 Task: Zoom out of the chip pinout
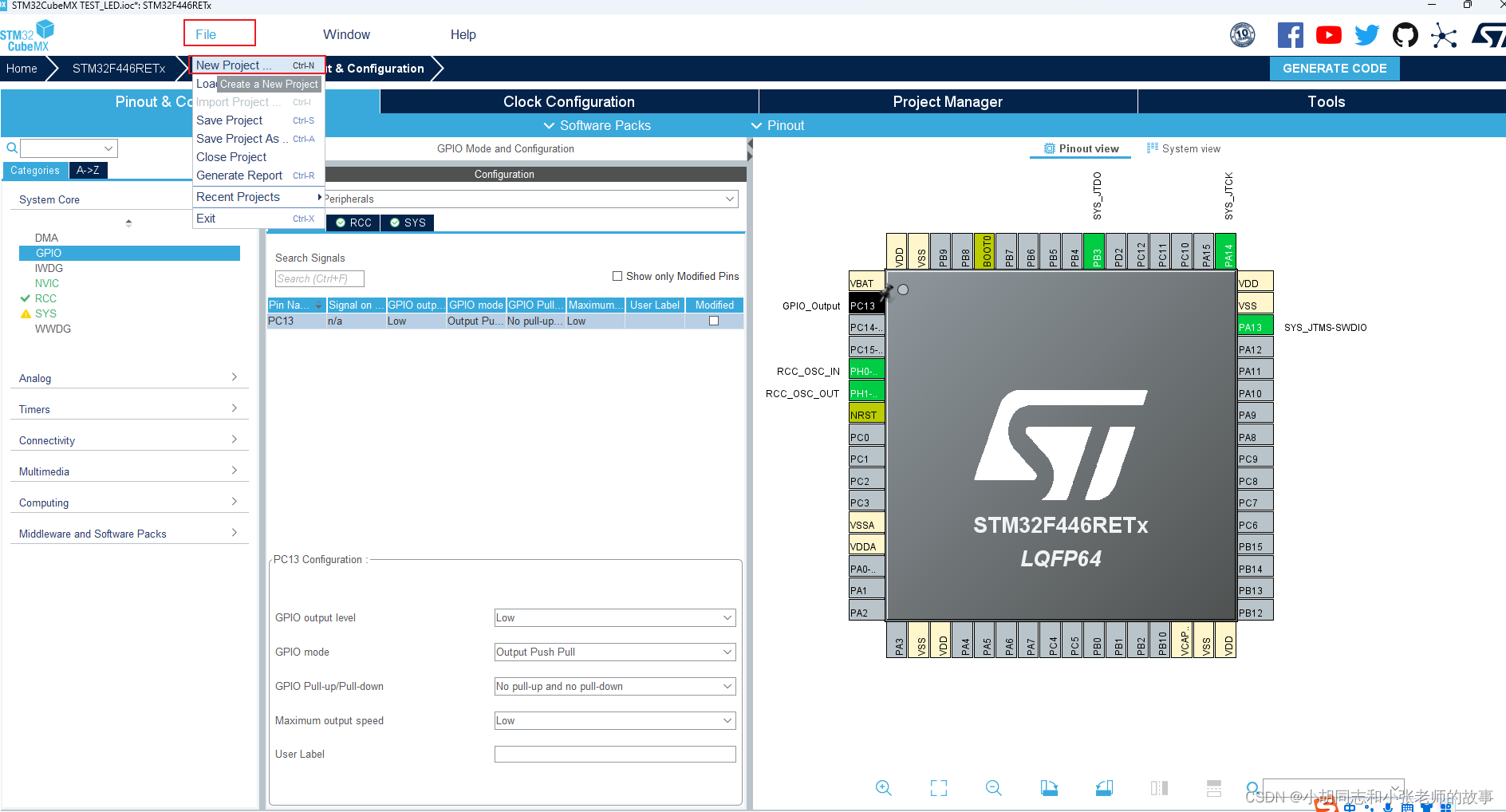994,788
